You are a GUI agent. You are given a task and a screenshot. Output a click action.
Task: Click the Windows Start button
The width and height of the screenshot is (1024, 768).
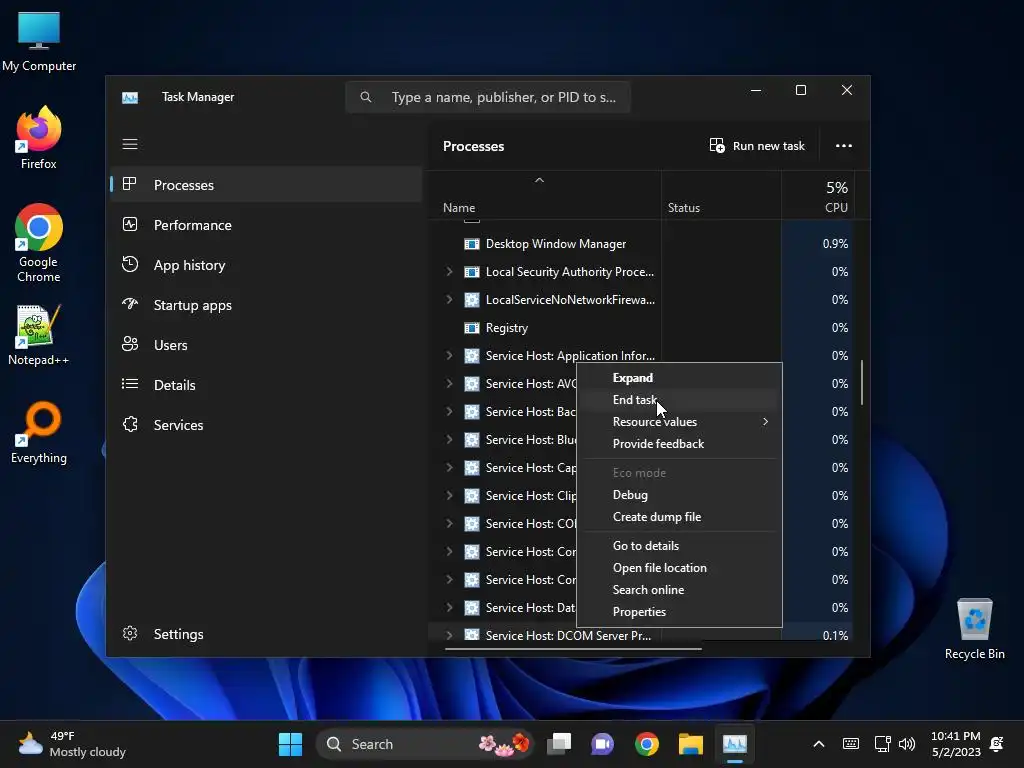[x=290, y=744]
